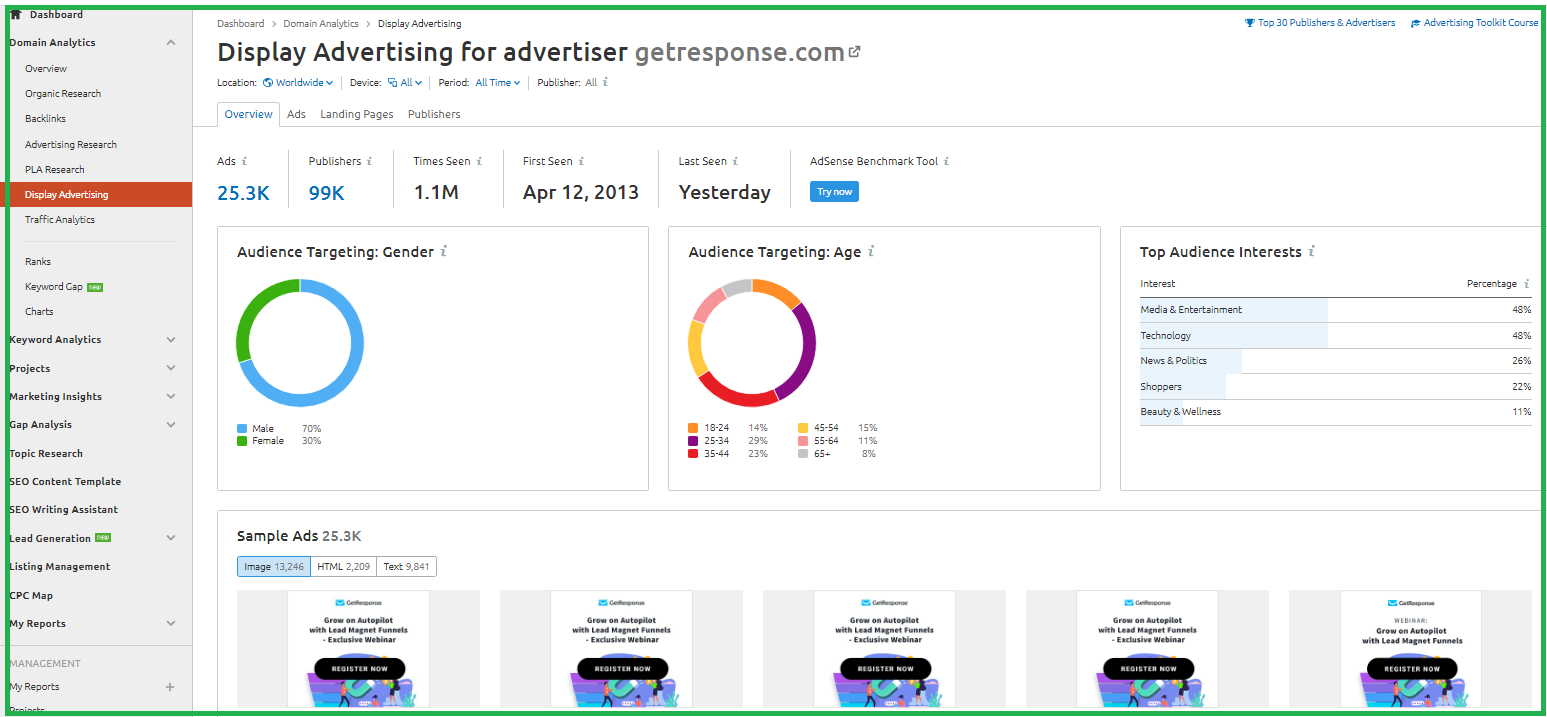Click the Beauty & Wellness interest row
Viewport: 1547px width, 717px height.
tap(1336, 412)
